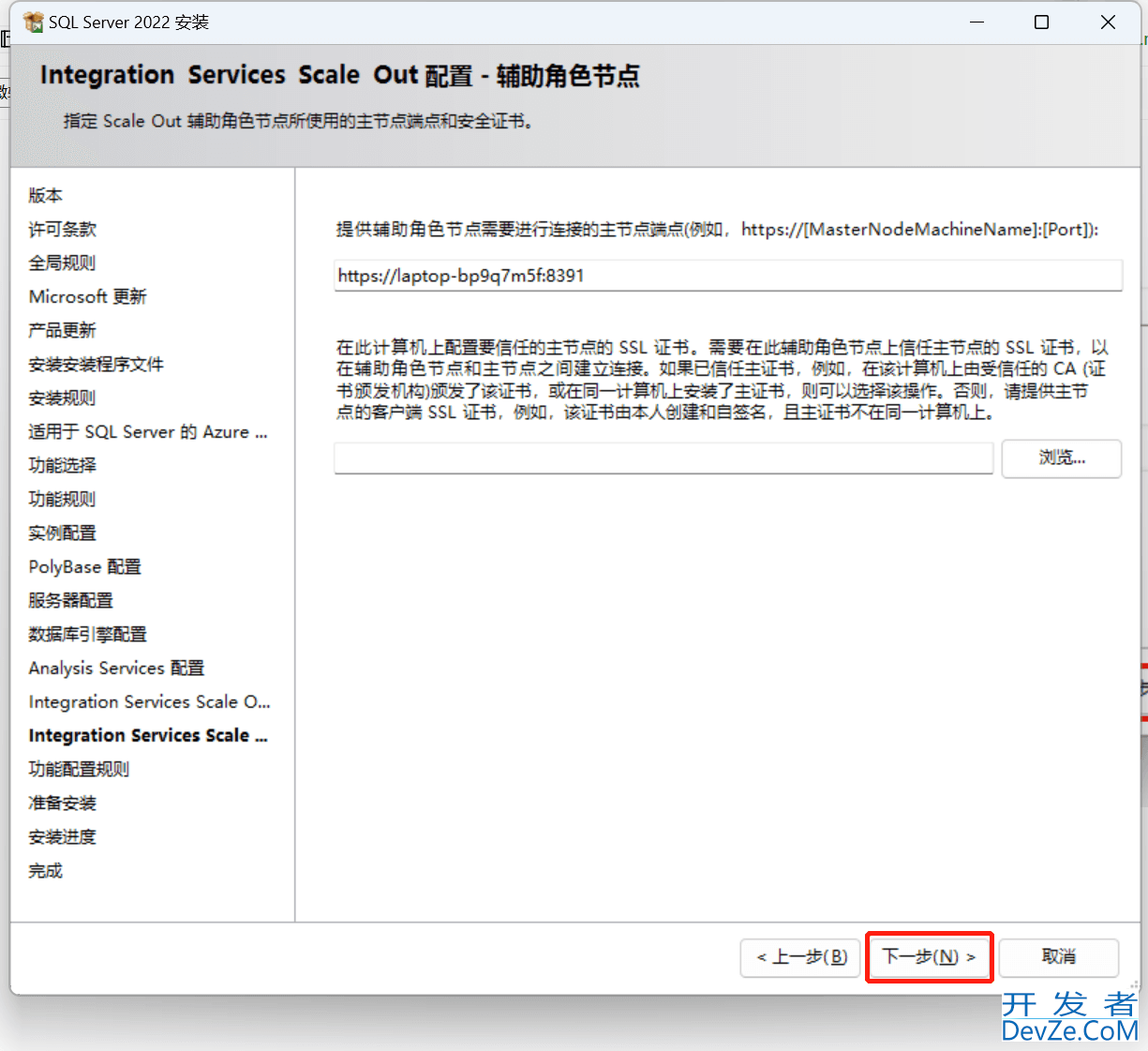Close the SQL Server 2022 setup window

pyautogui.click(x=1108, y=23)
